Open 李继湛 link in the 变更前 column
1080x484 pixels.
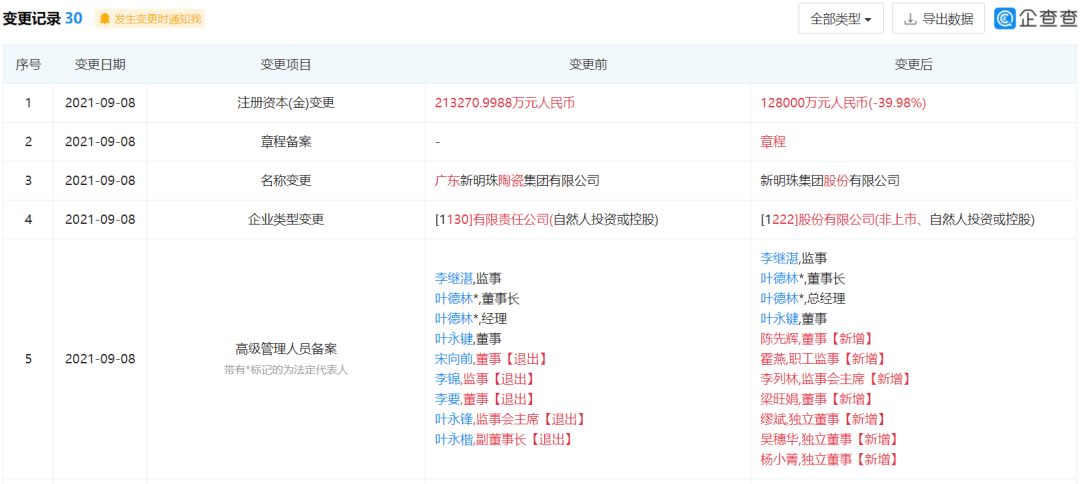(x=453, y=279)
